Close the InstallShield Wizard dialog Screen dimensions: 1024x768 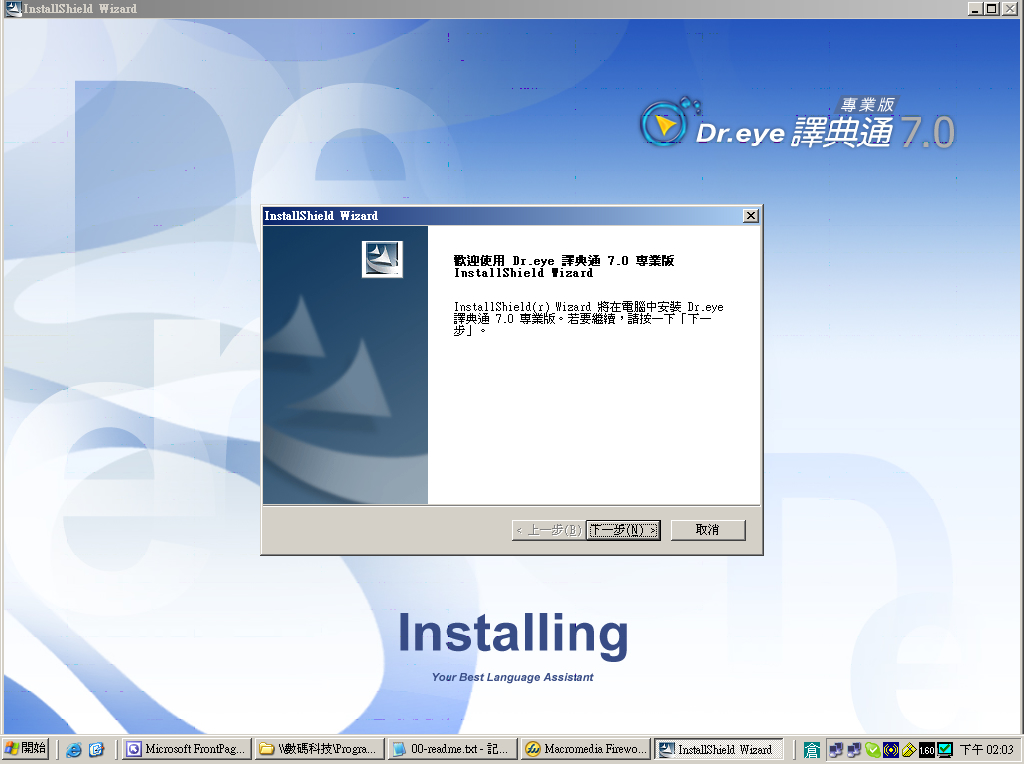coord(751,216)
